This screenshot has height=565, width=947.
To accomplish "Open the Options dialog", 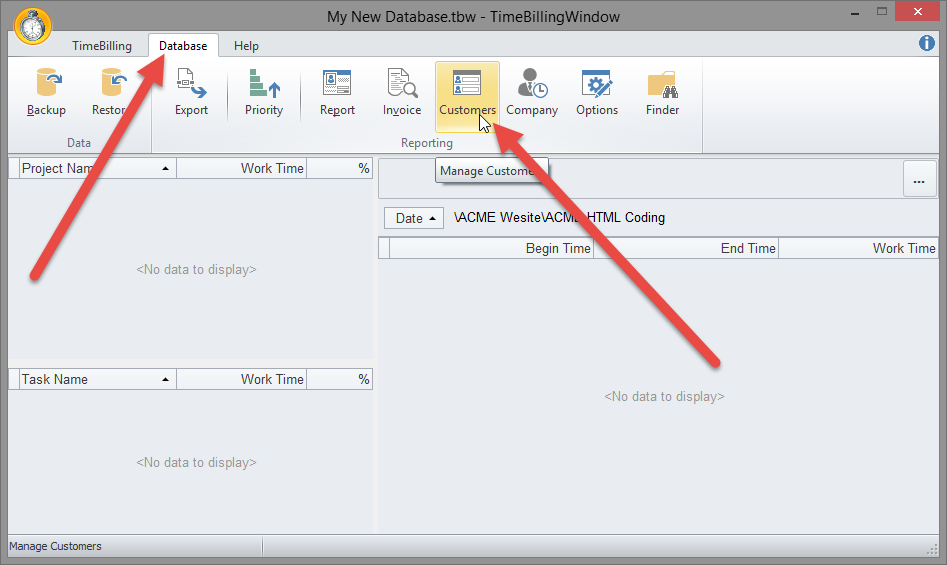I will point(597,92).
